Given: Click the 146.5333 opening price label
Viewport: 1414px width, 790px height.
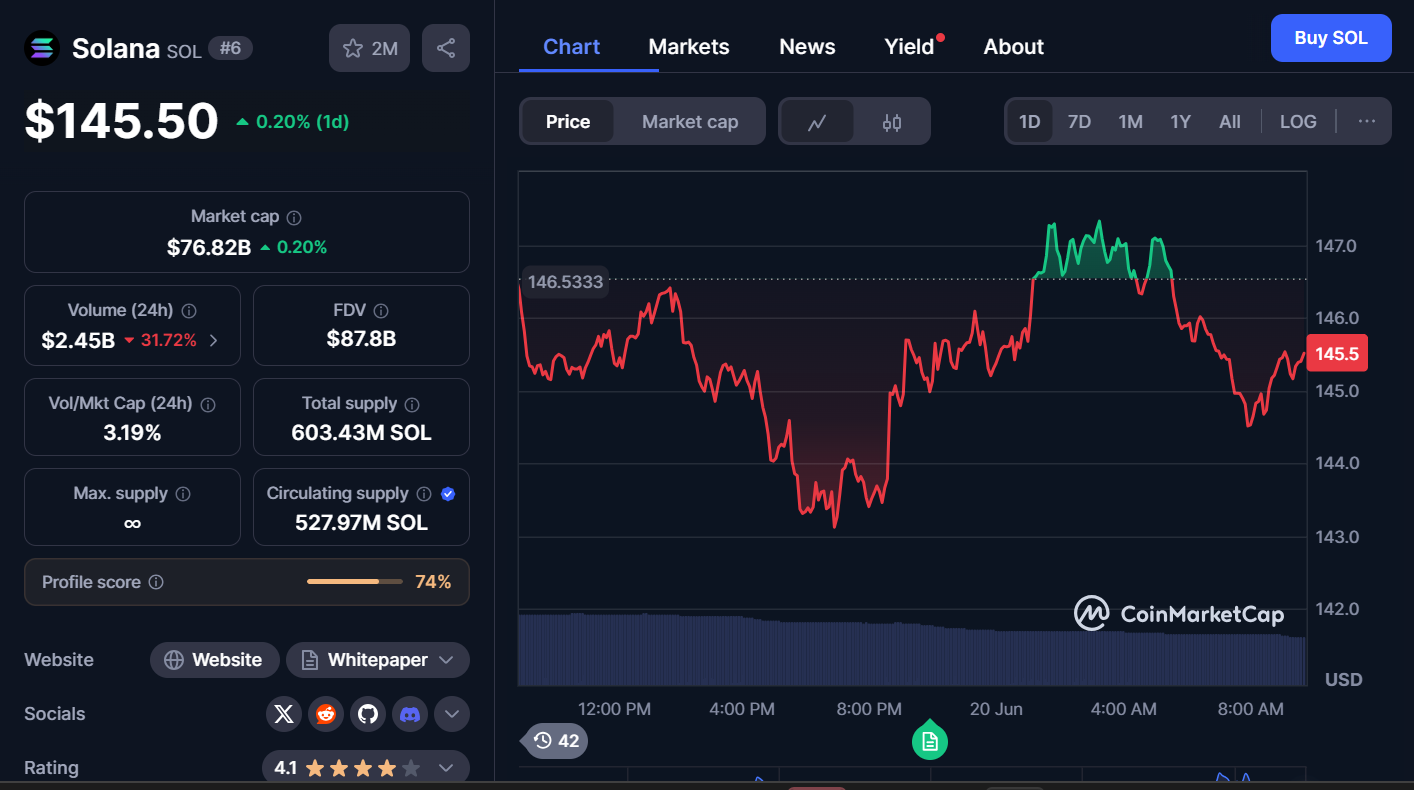Looking at the screenshot, I should tap(565, 282).
